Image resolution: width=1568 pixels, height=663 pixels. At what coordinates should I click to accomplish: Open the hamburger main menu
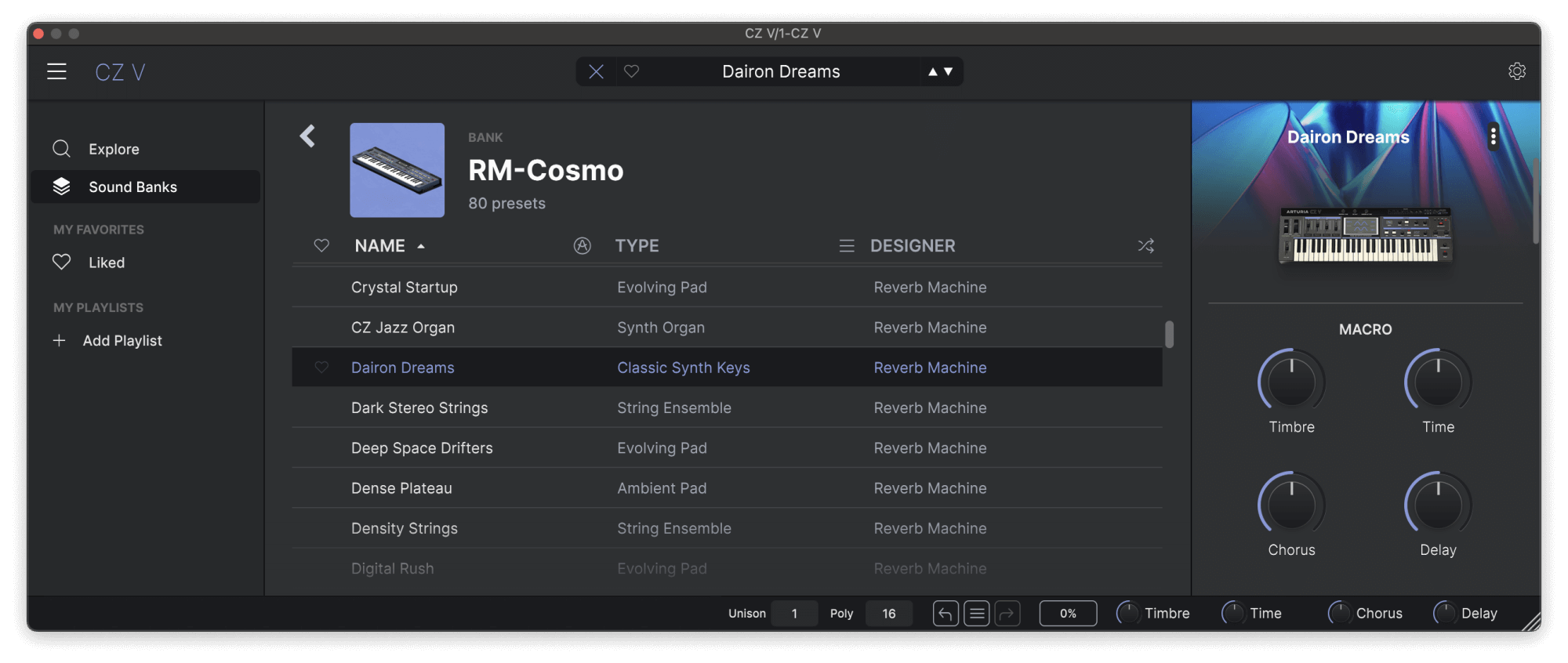pyautogui.click(x=56, y=72)
